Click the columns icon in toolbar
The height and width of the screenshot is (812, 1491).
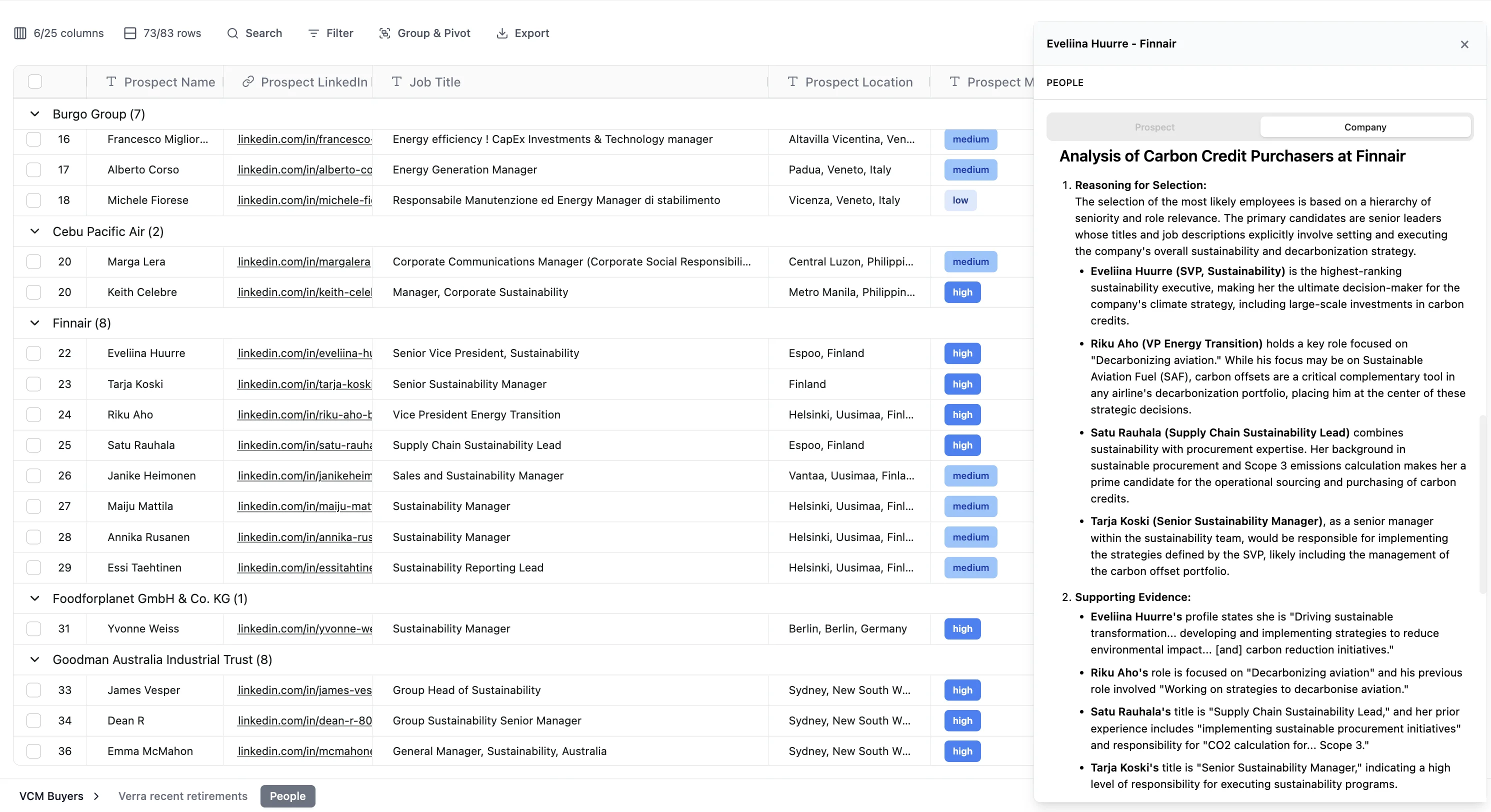tap(20, 33)
